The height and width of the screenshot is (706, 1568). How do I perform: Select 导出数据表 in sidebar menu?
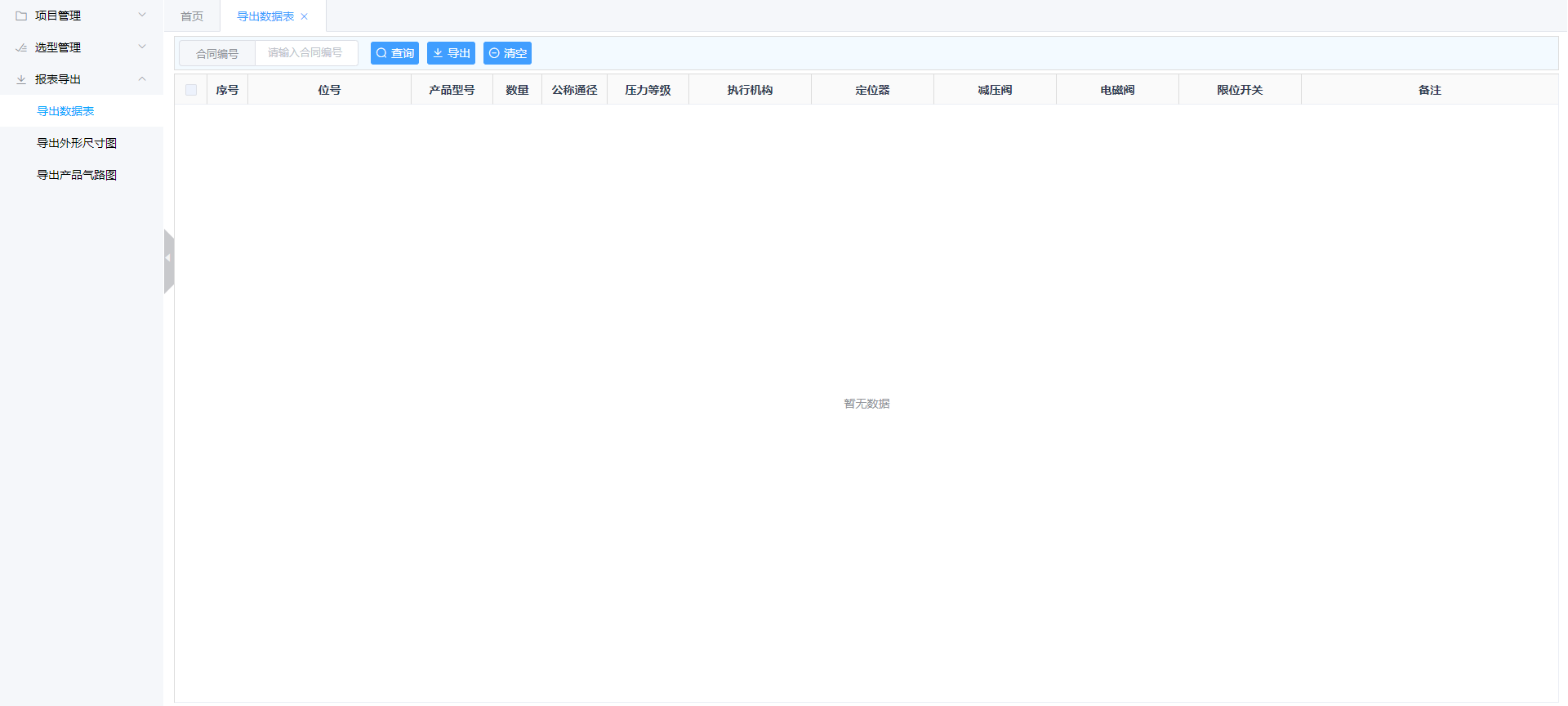(65, 111)
